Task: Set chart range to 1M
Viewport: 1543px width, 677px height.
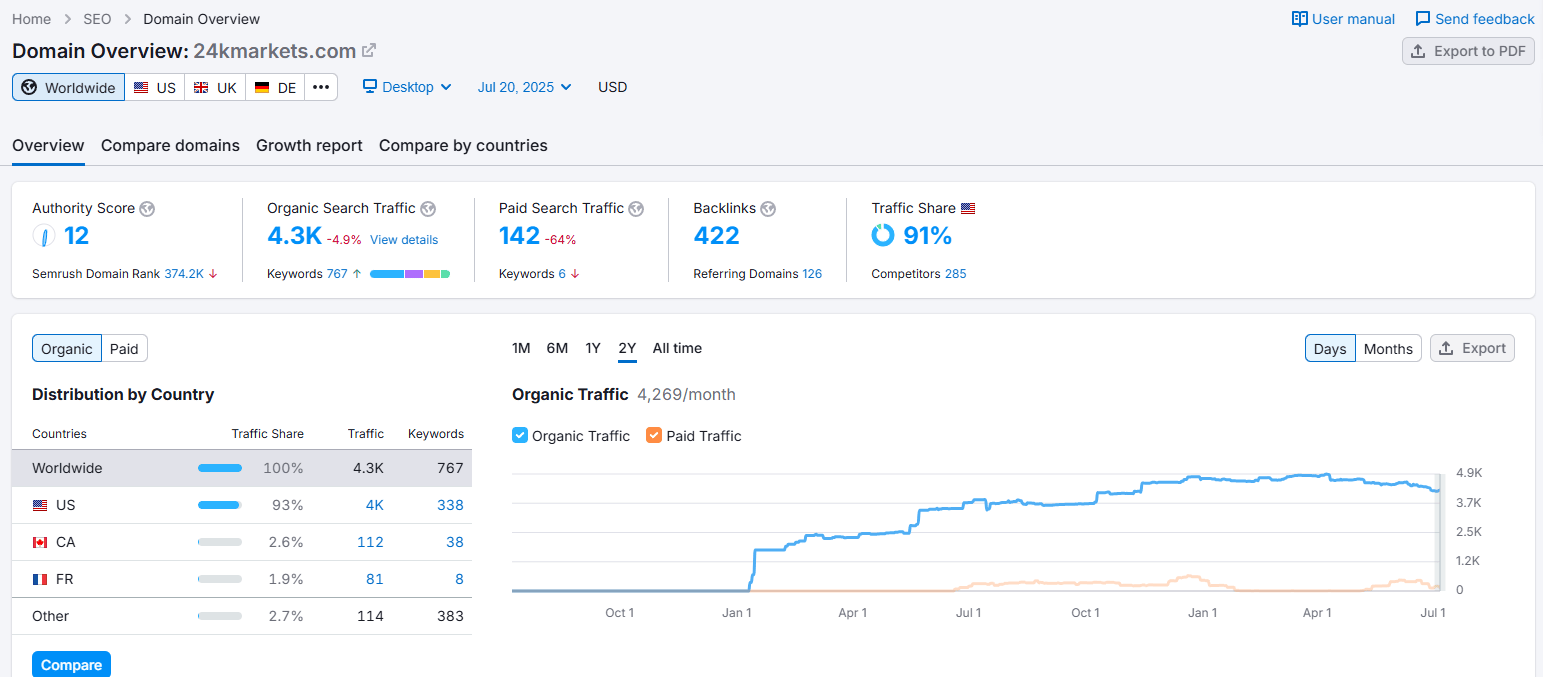Action: 521,348
